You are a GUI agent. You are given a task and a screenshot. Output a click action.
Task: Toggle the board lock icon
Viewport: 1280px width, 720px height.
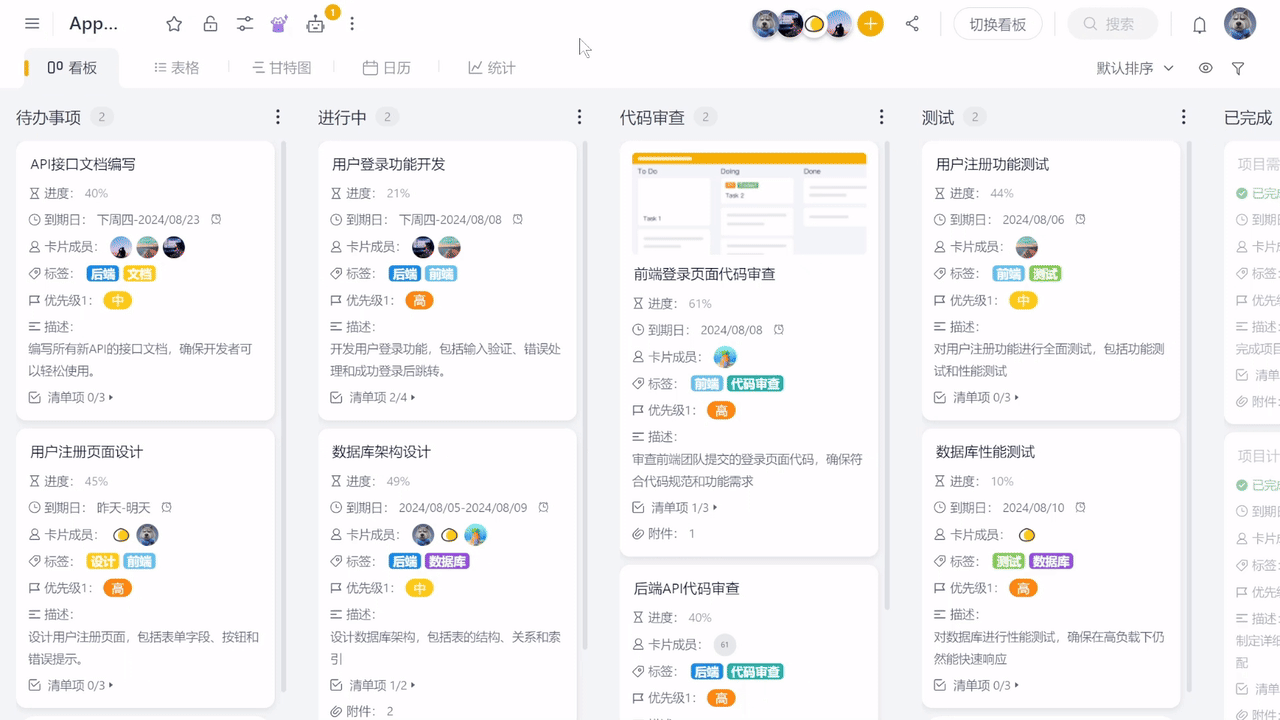pos(210,24)
